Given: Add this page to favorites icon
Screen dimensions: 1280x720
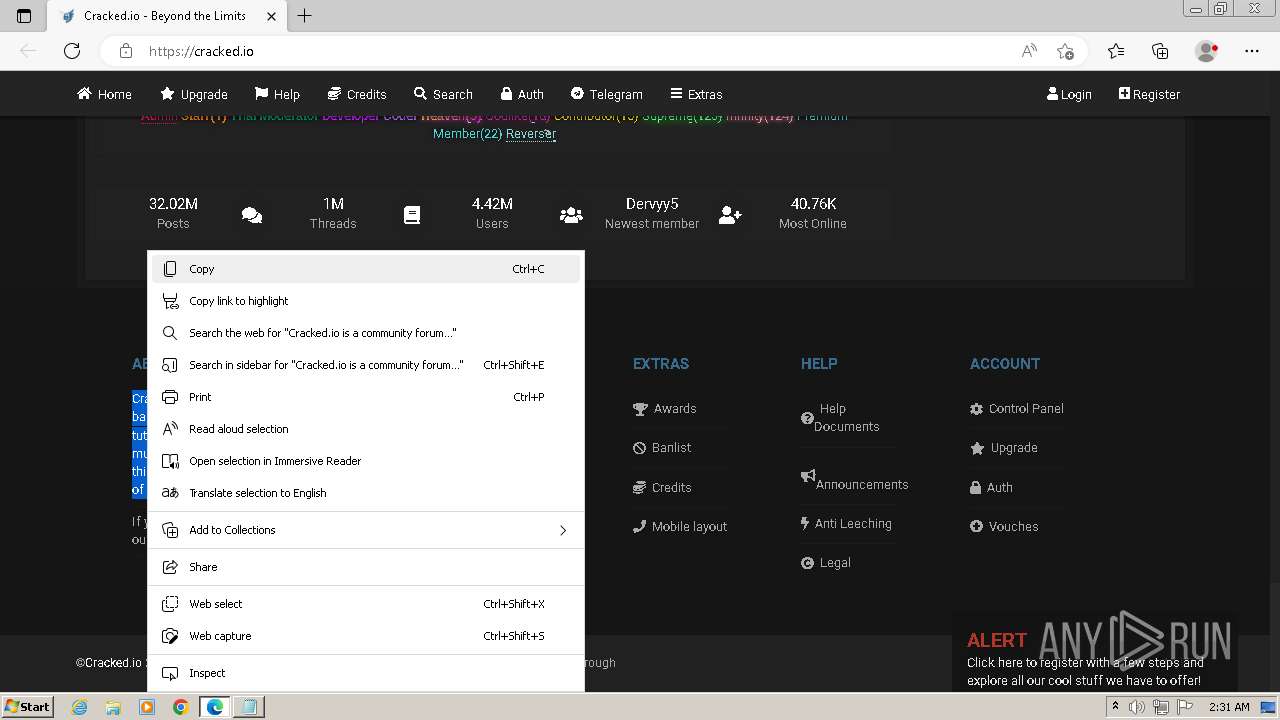Looking at the screenshot, I should point(1065,51).
